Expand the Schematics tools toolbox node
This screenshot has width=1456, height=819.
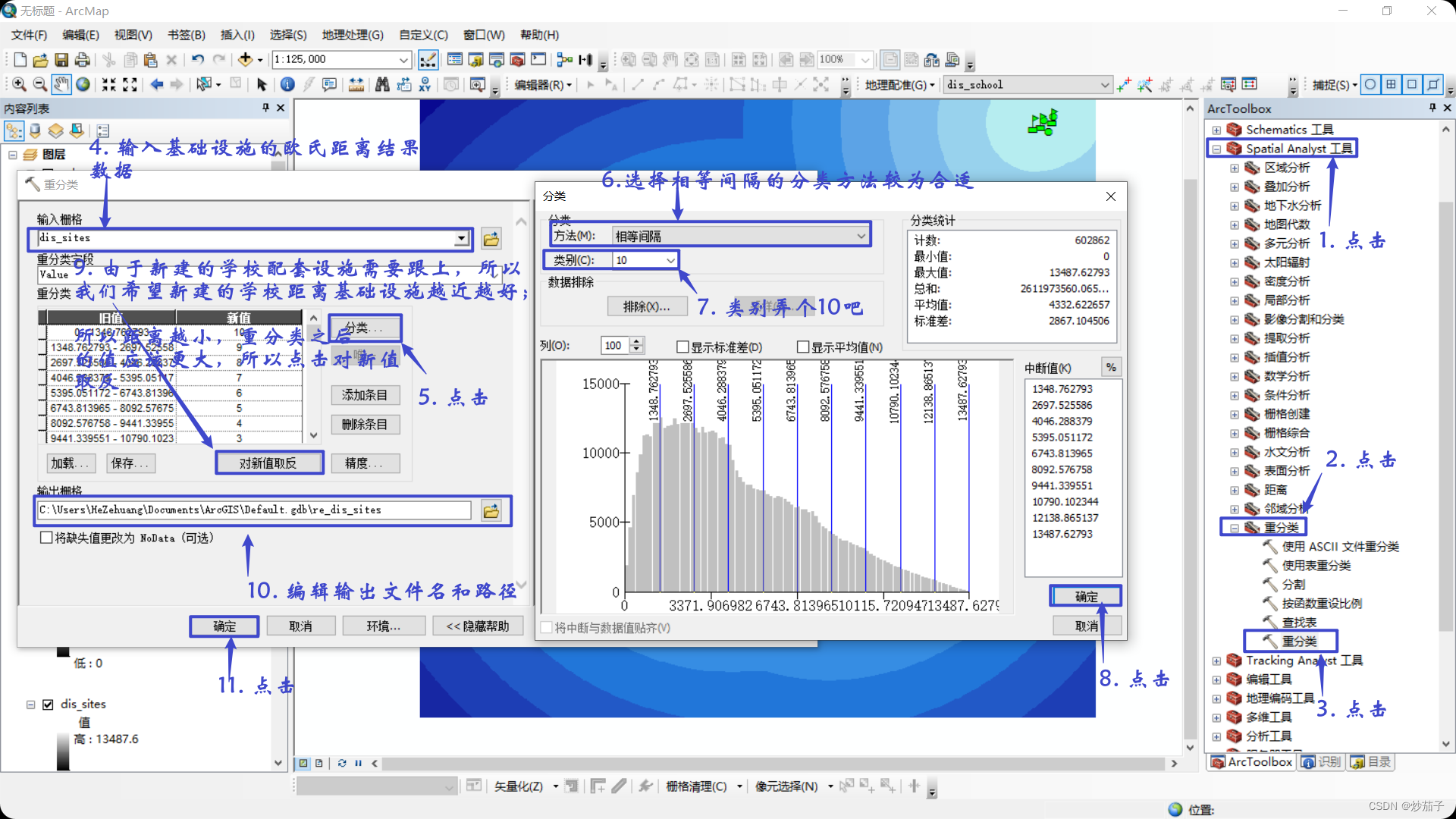1216,130
